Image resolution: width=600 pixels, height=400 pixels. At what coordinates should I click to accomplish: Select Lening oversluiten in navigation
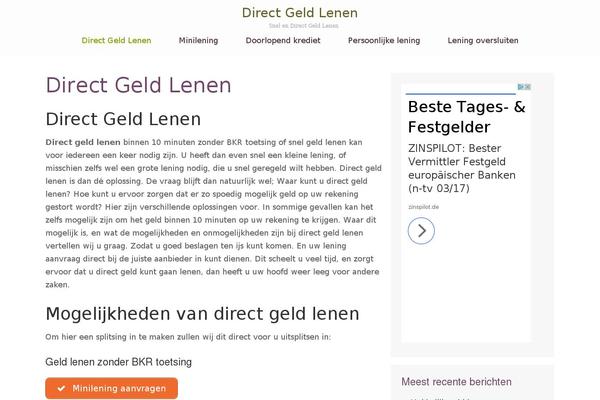pos(483,41)
